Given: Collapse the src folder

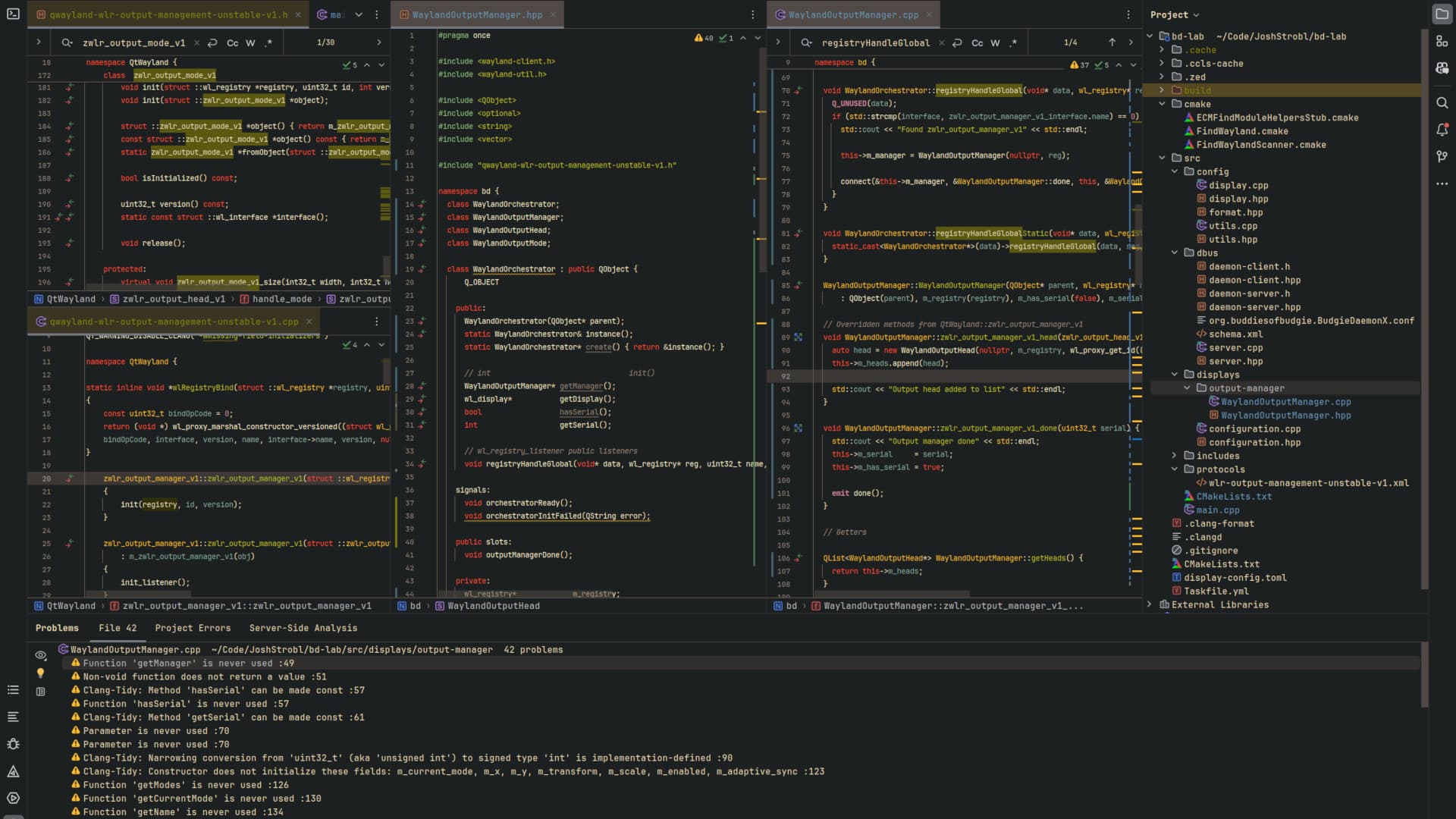Looking at the screenshot, I should point(1163,158).
